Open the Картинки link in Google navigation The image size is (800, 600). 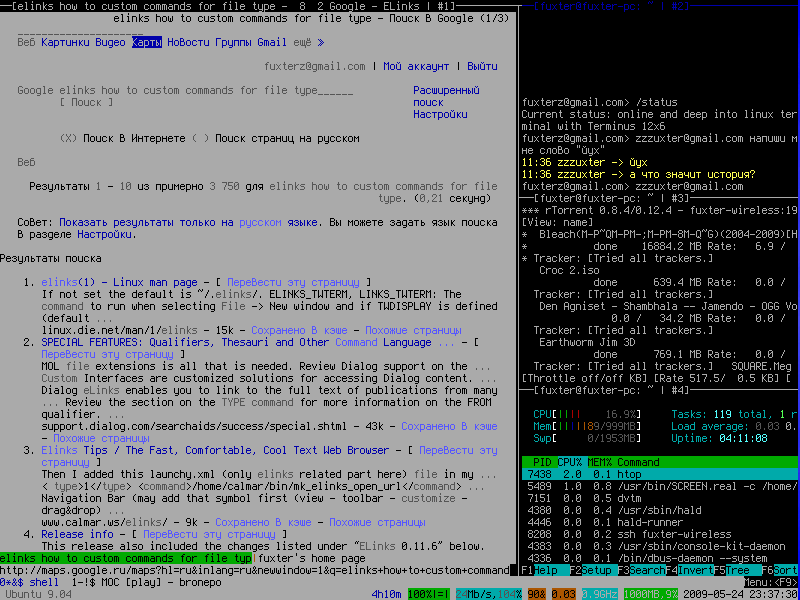(x=65, y=42)
